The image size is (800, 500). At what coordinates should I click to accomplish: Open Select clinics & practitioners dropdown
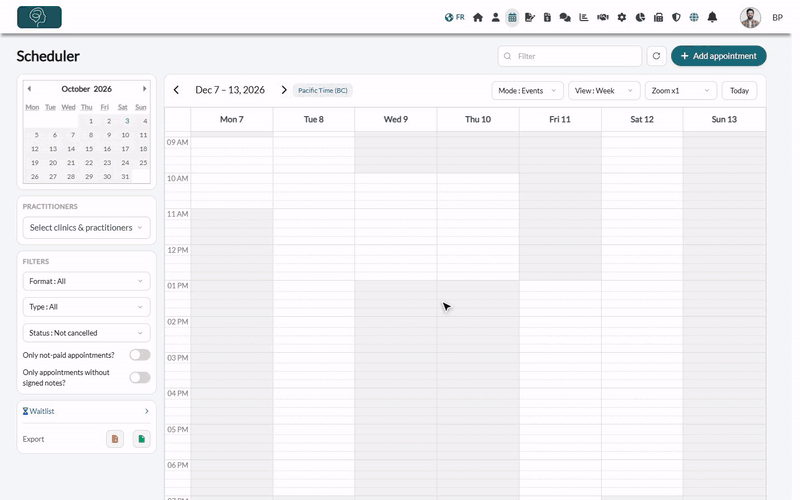click(86, 228)
